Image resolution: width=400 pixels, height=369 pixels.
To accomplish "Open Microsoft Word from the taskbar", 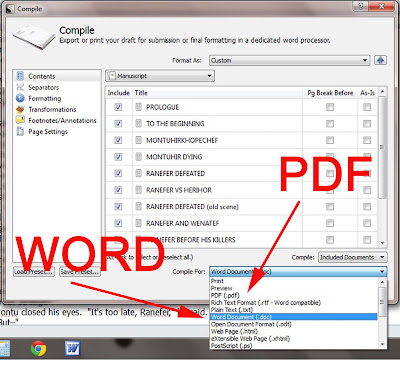I will pos(72,349).
